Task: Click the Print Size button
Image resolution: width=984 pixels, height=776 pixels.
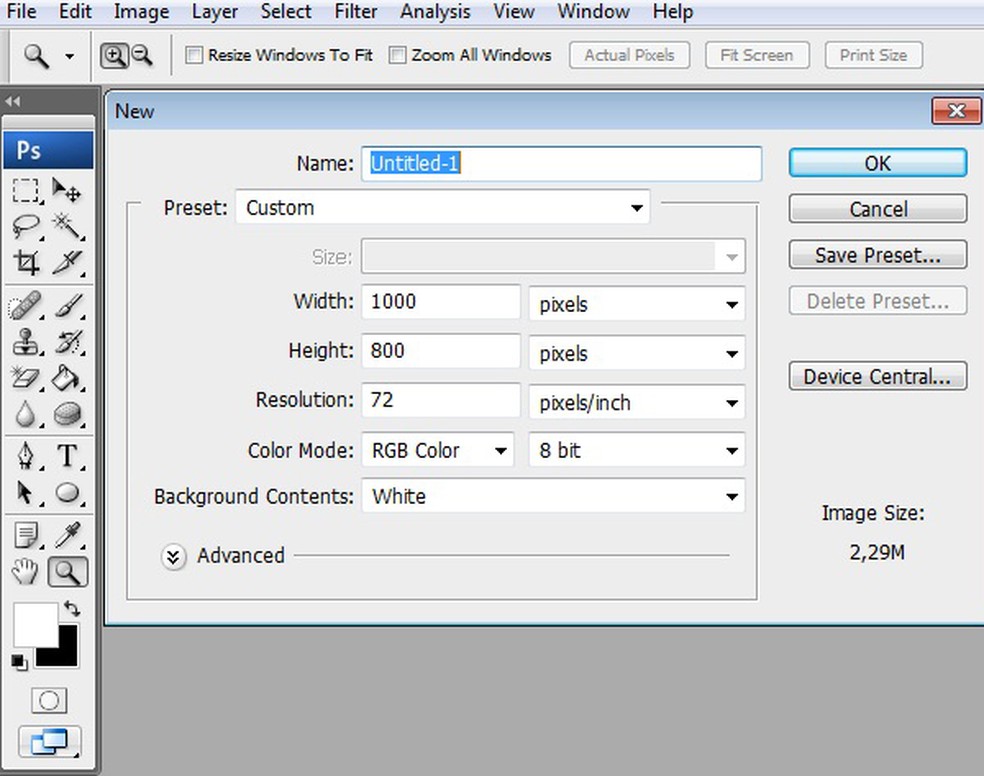Action: click(x=874, y=55)
